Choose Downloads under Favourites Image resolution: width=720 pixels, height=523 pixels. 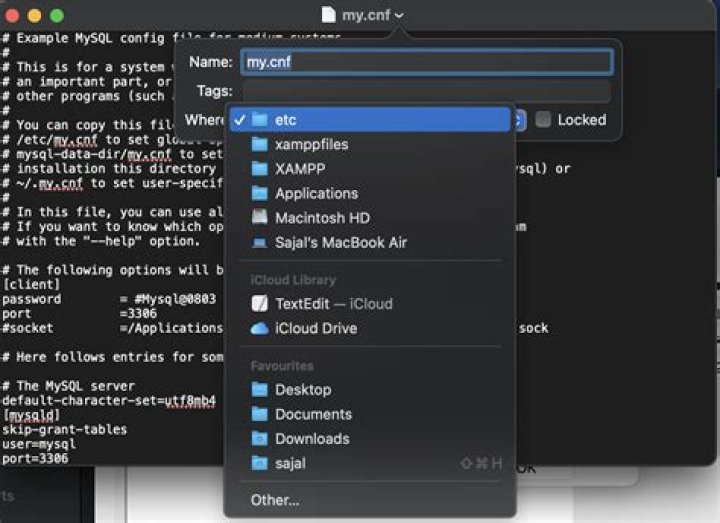[x=370, y=439]
